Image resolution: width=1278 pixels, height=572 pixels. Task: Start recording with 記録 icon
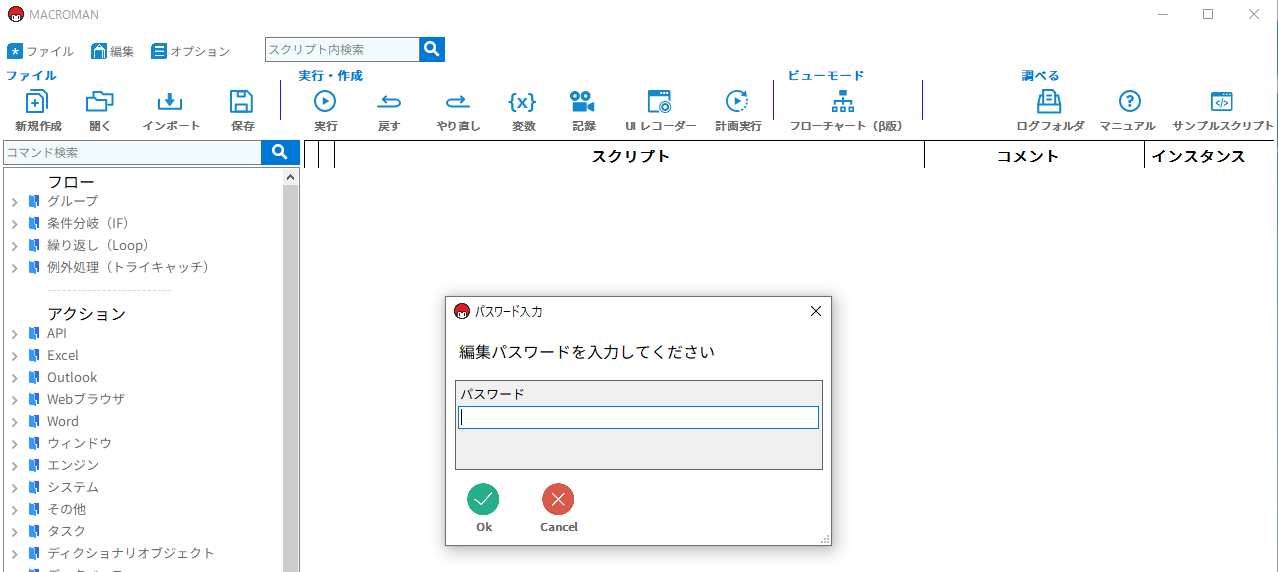tap(582, 101)
